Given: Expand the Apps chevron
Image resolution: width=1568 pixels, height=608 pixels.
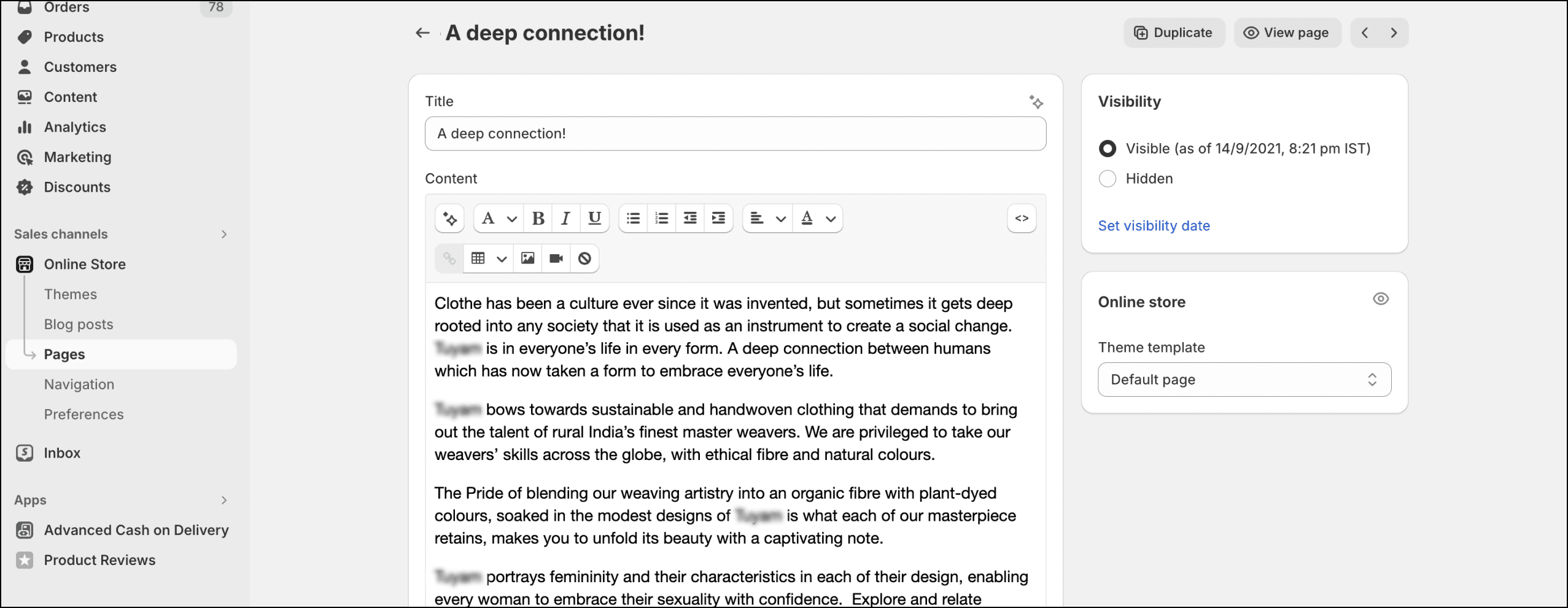Looking at the screenshot, I should click(x=224, y=500).
